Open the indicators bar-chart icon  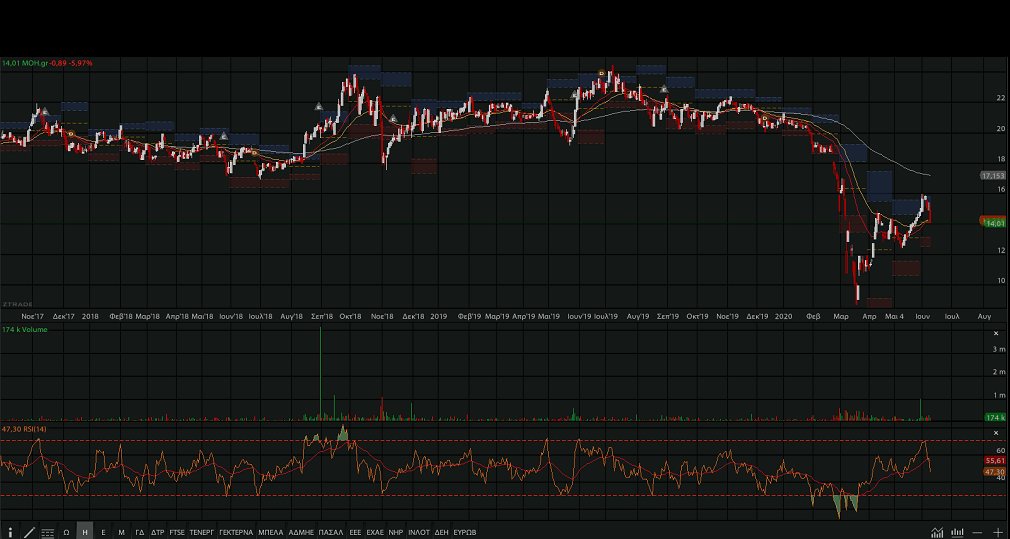958,532
